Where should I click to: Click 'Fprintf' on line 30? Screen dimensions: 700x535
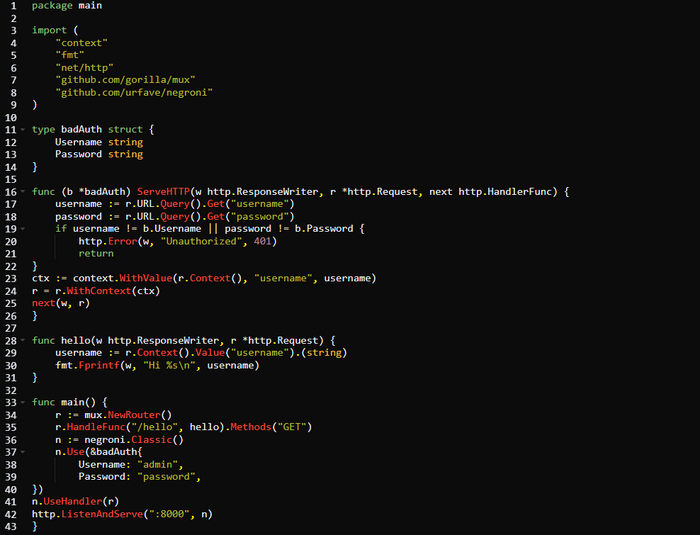click(99, 366)
